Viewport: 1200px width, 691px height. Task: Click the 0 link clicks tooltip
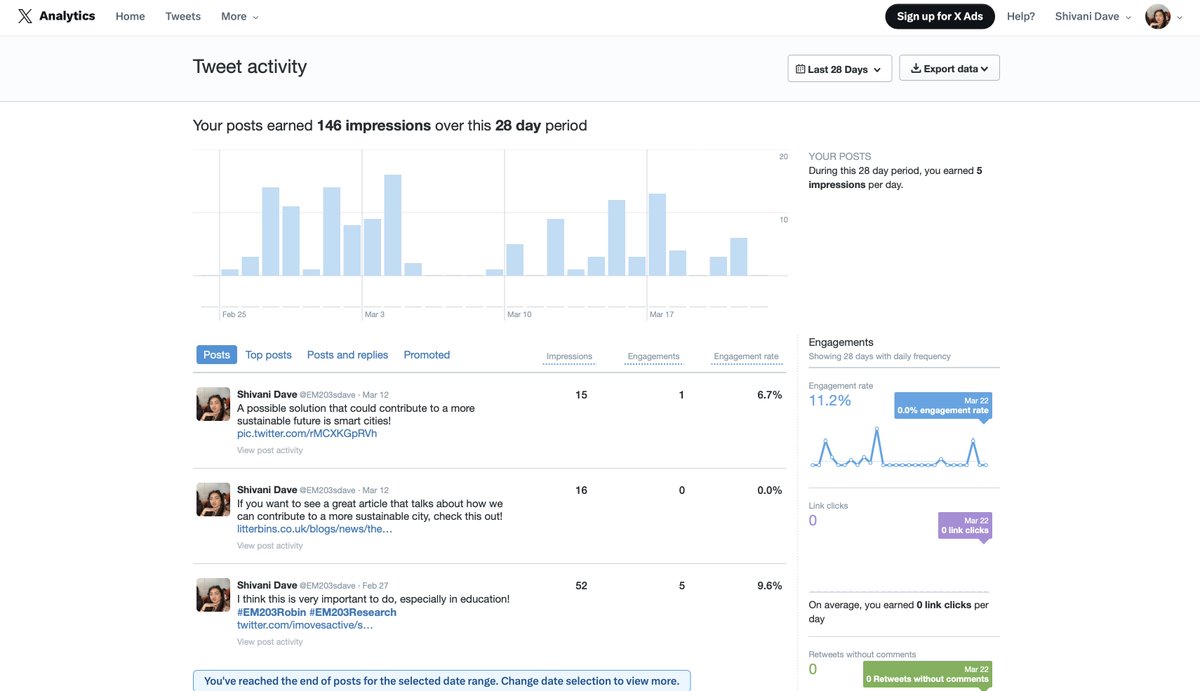click(965, 525)
